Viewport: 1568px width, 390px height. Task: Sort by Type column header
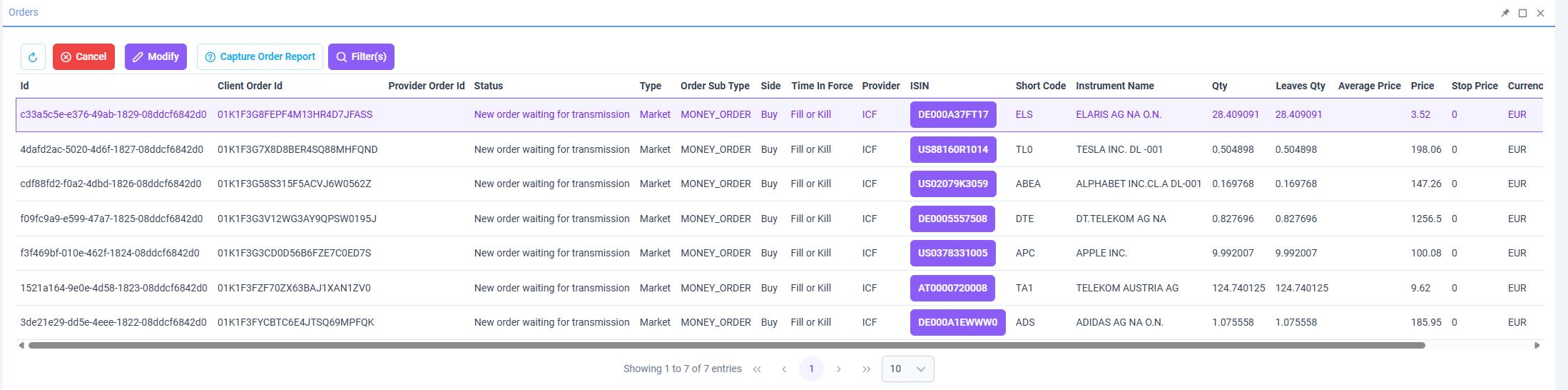651,86
